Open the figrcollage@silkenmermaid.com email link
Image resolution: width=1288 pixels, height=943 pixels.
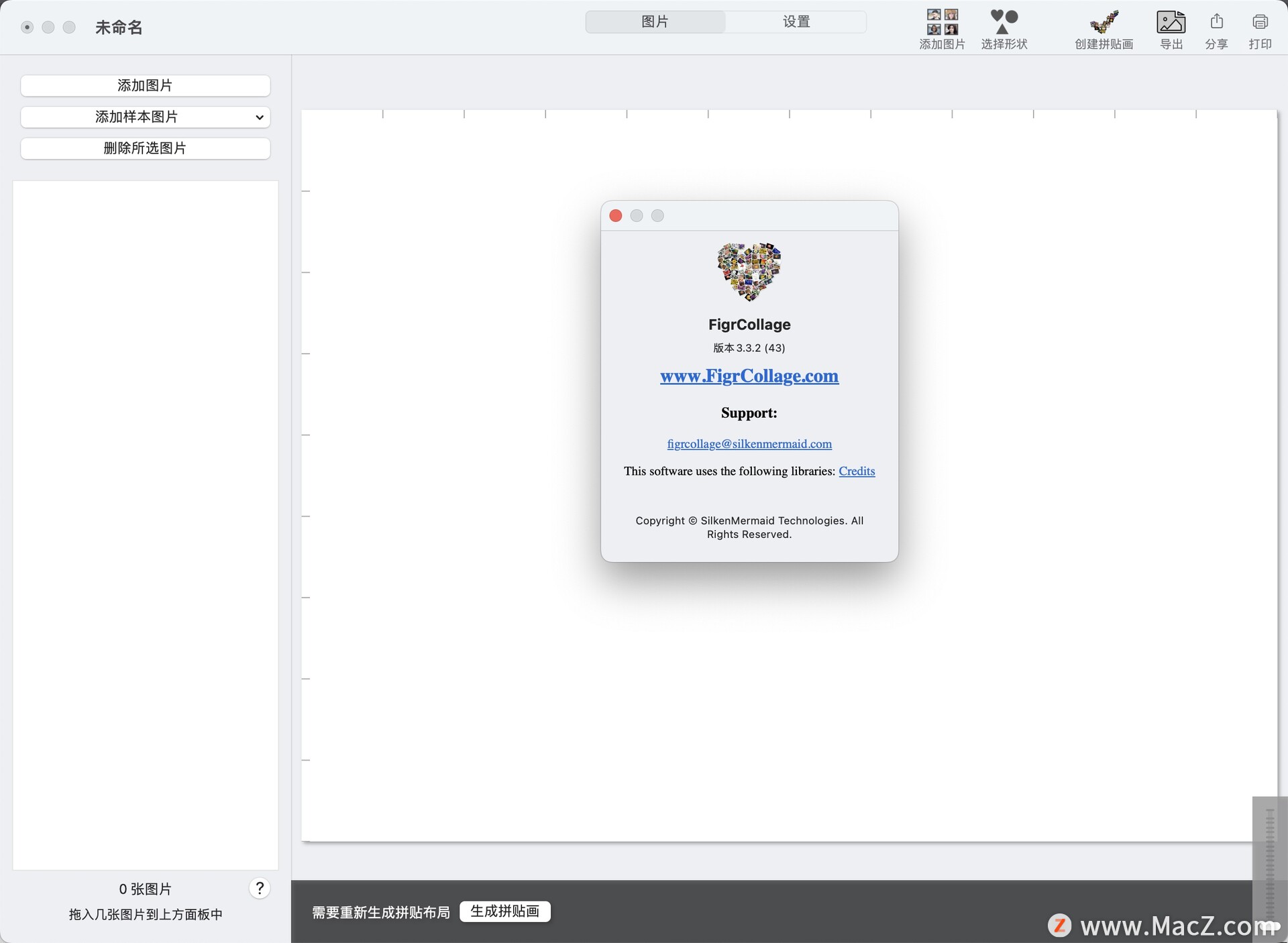click(749, 443)
